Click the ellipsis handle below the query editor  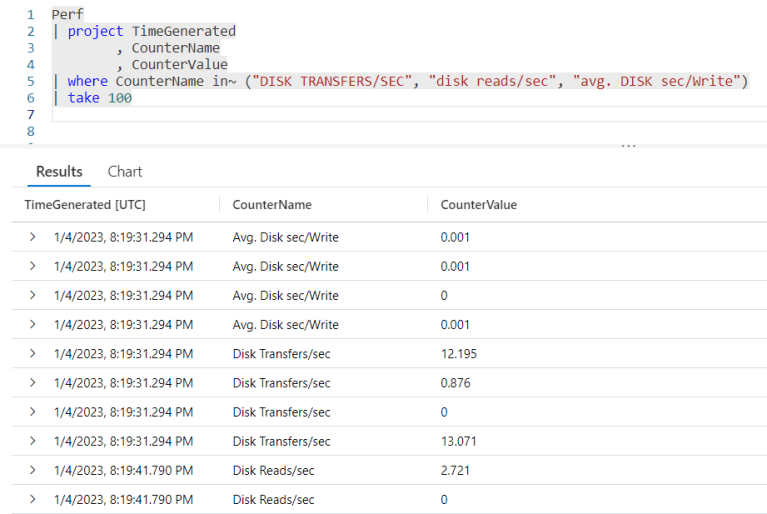pyautogui.click(x=628, y=146)
